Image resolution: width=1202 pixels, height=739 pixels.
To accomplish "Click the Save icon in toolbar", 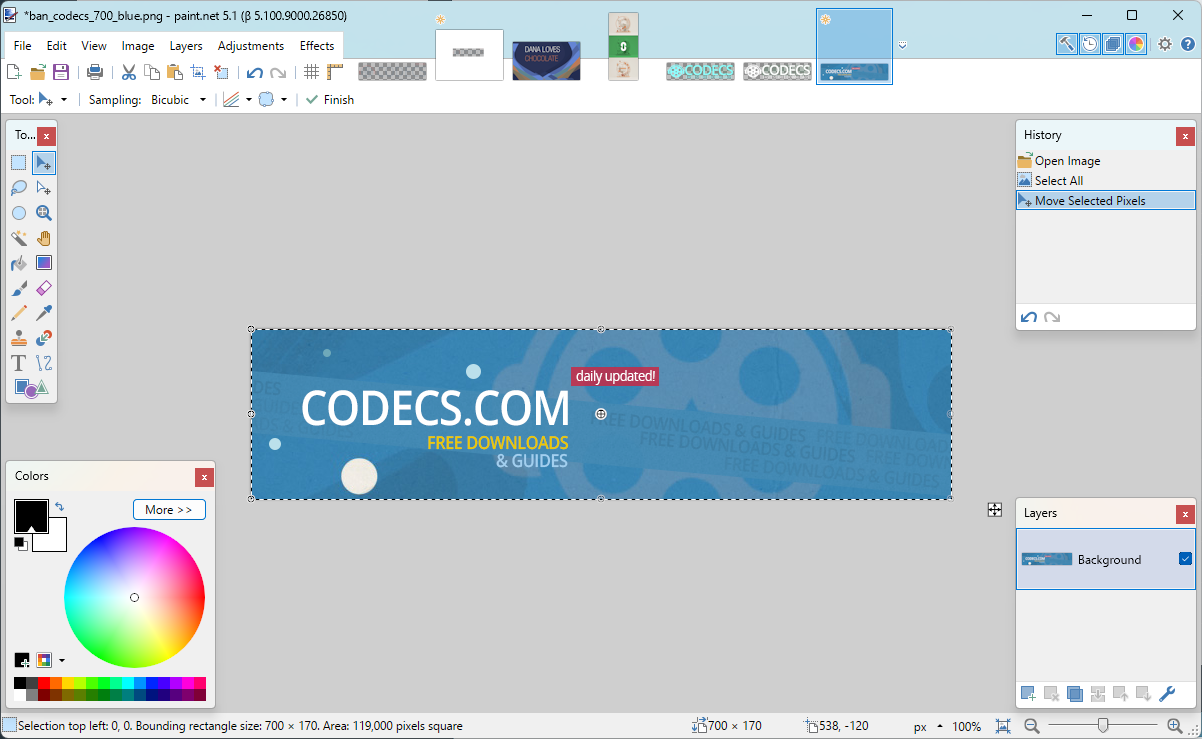I will click(61, 72).
